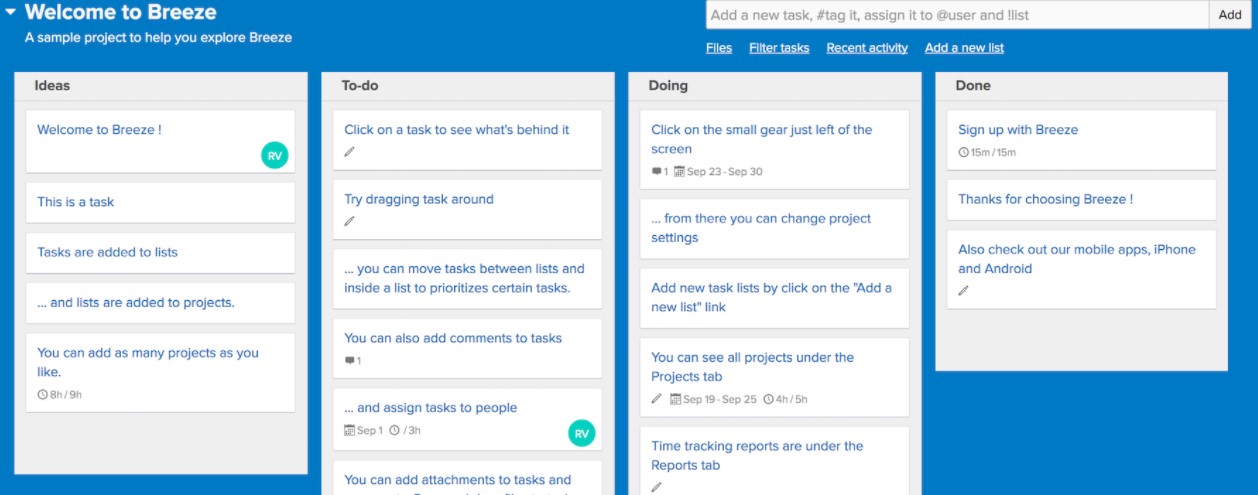Open 'Click on the small gear' task

coord(774,149)
